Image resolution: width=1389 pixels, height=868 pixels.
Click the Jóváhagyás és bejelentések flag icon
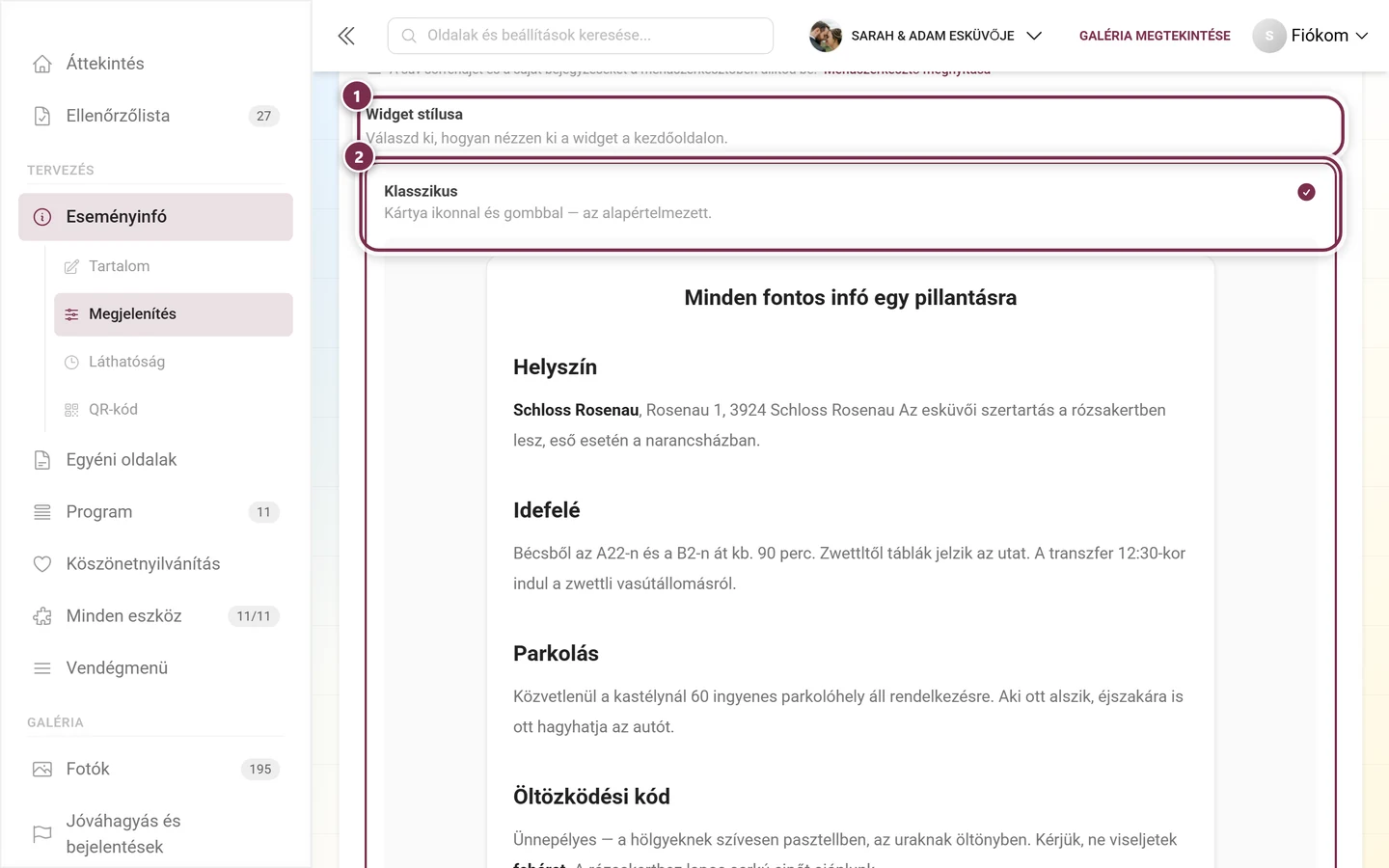pyautogui.click(x=42, y=833)
